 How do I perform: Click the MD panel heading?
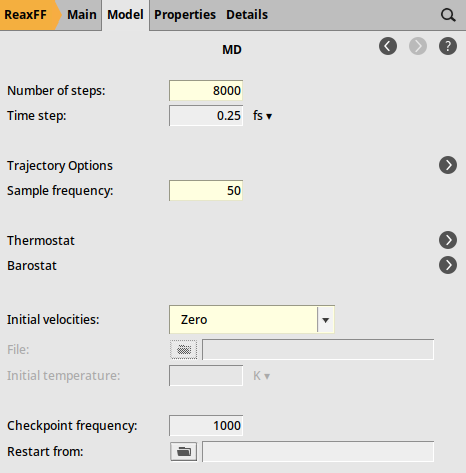232,50
